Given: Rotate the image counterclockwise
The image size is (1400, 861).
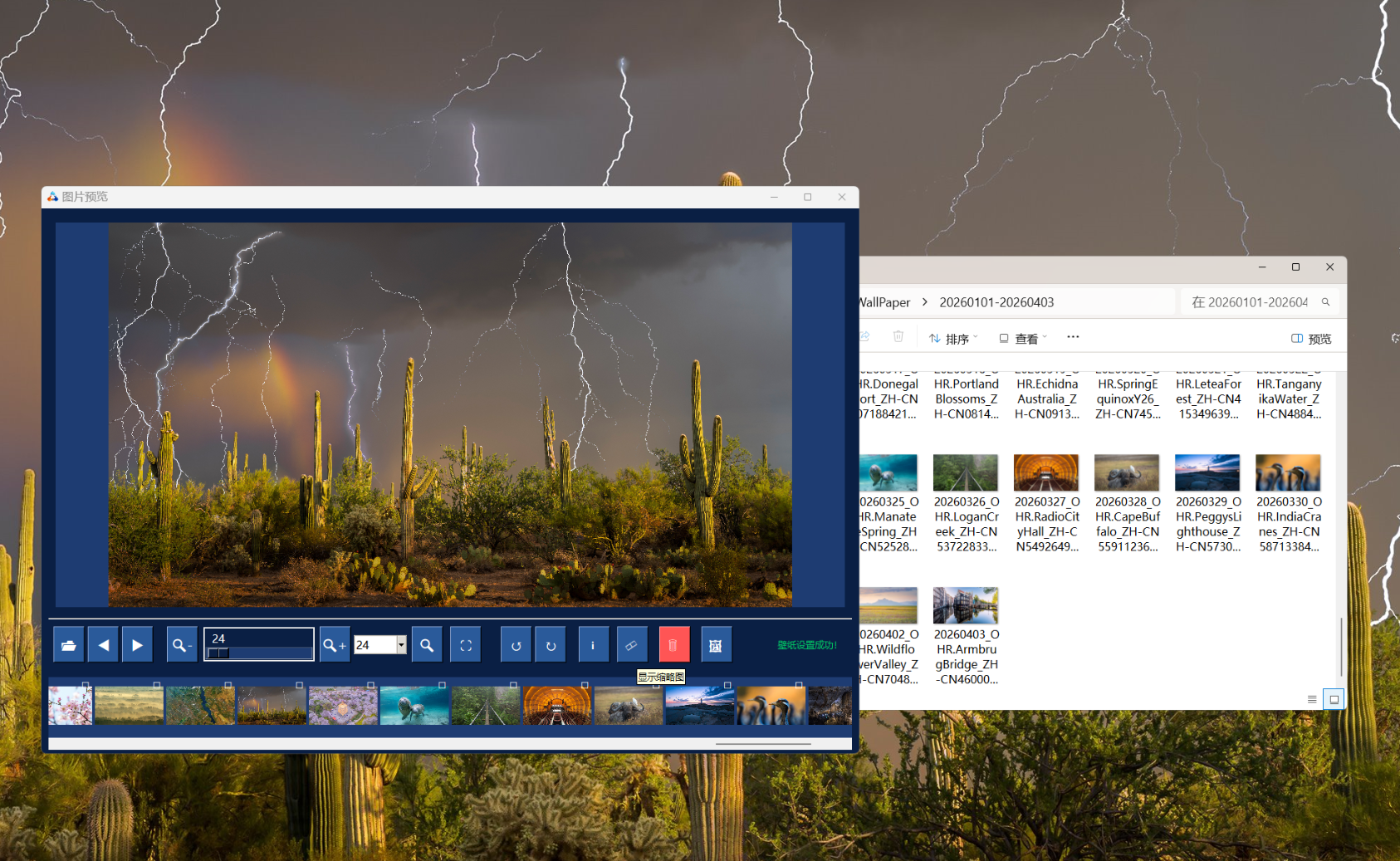Looking at the screenshot, I should (x=516, y=645).
